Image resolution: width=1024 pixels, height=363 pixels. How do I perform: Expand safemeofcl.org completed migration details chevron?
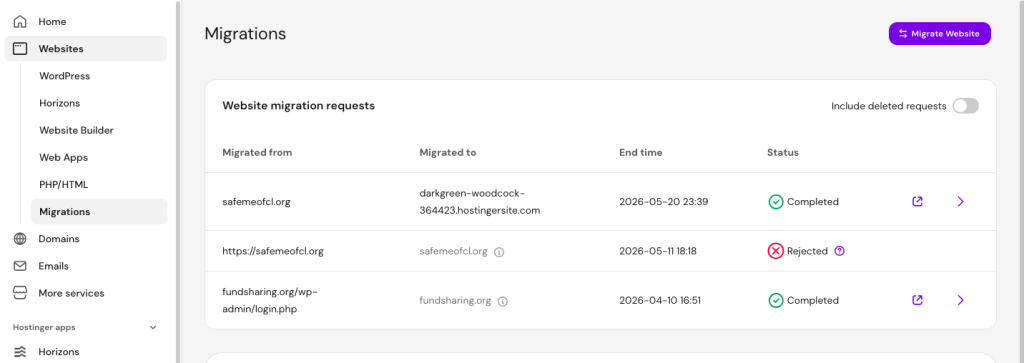(960, 202)
